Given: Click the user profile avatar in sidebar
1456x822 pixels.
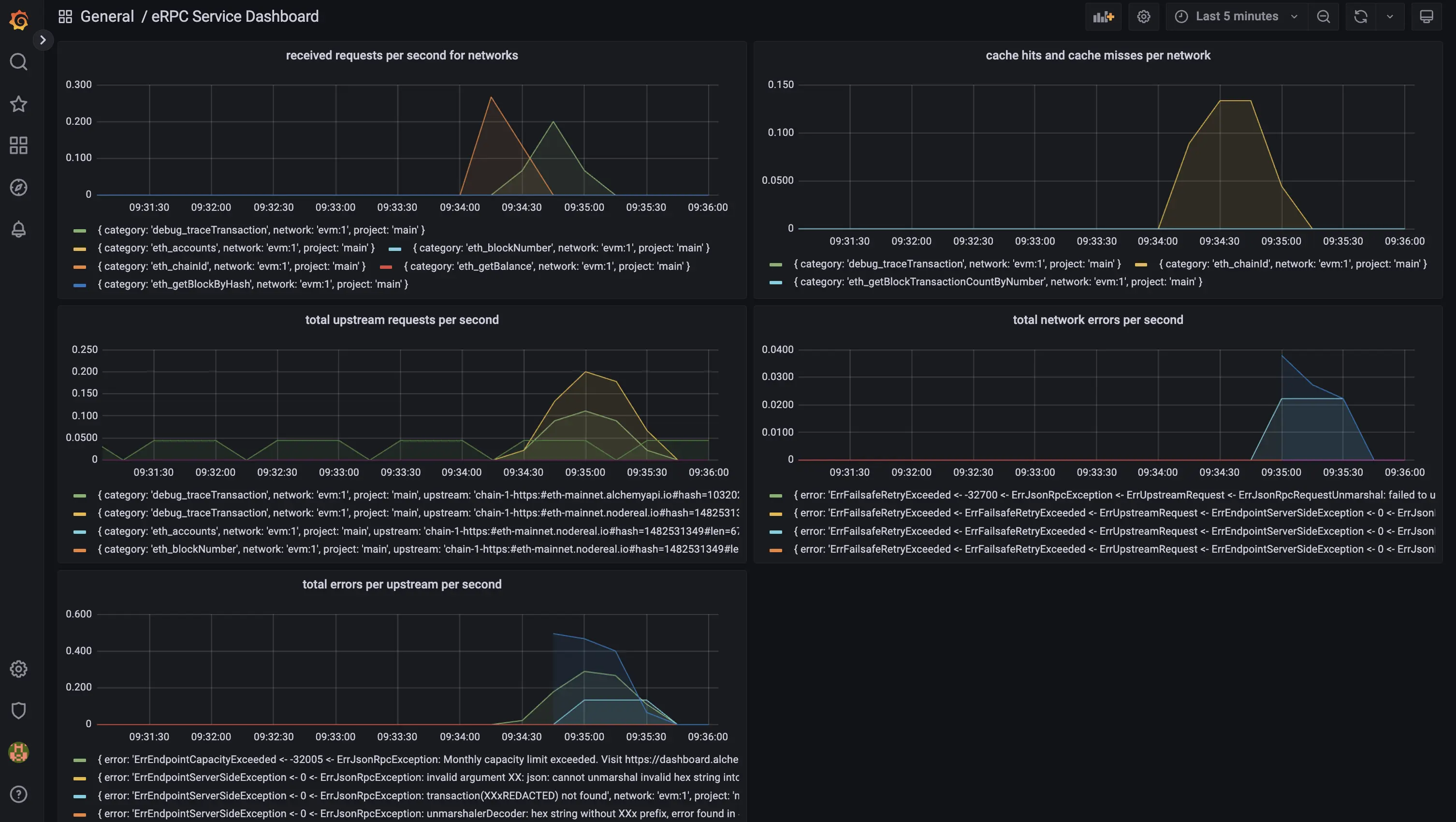Looking at the screenshot, I should point(19,752).
